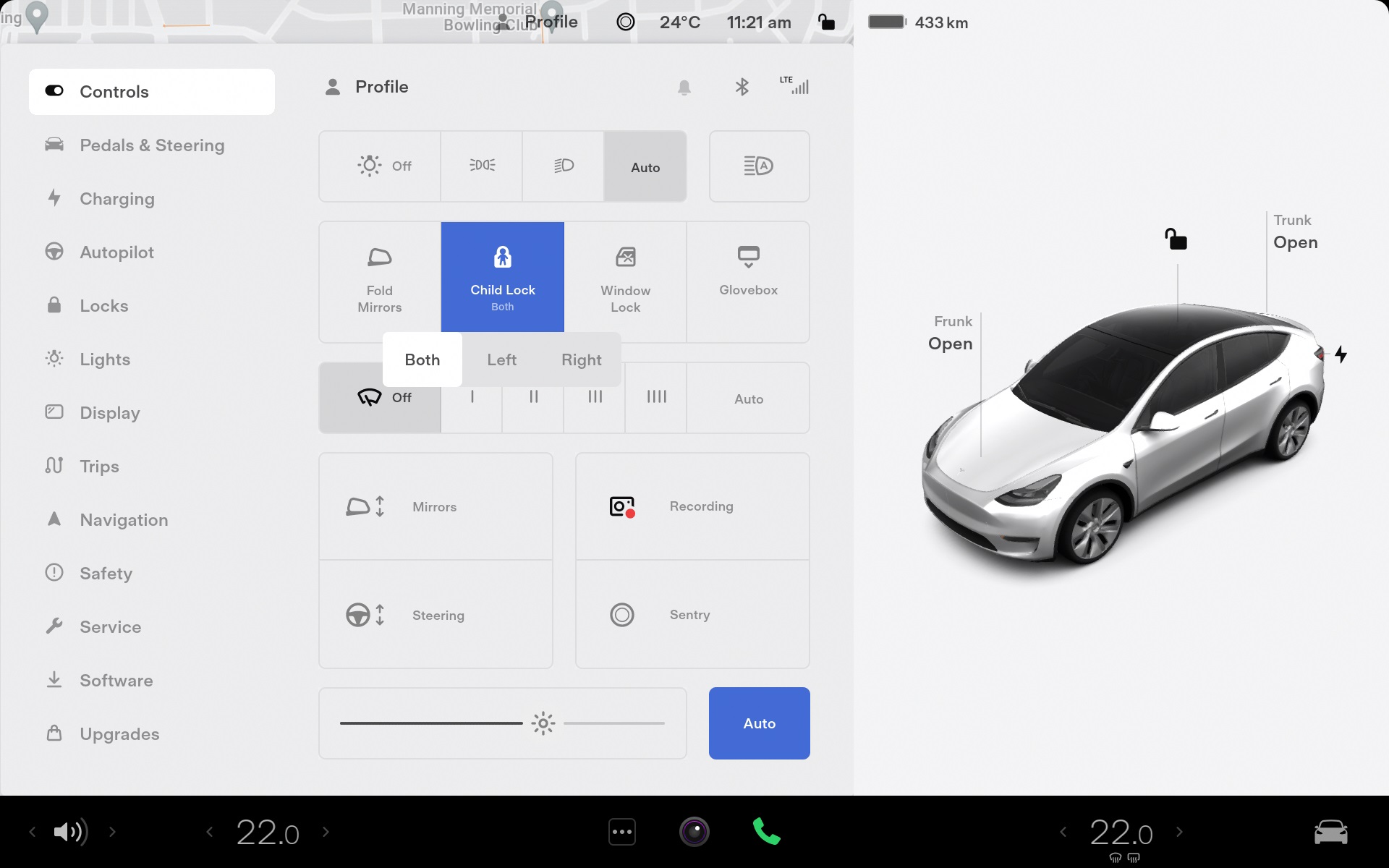This screenshot has height=868, width=1389.
Task: Tap the charge port lightning bolt
Action: [x=1341, y=354]
